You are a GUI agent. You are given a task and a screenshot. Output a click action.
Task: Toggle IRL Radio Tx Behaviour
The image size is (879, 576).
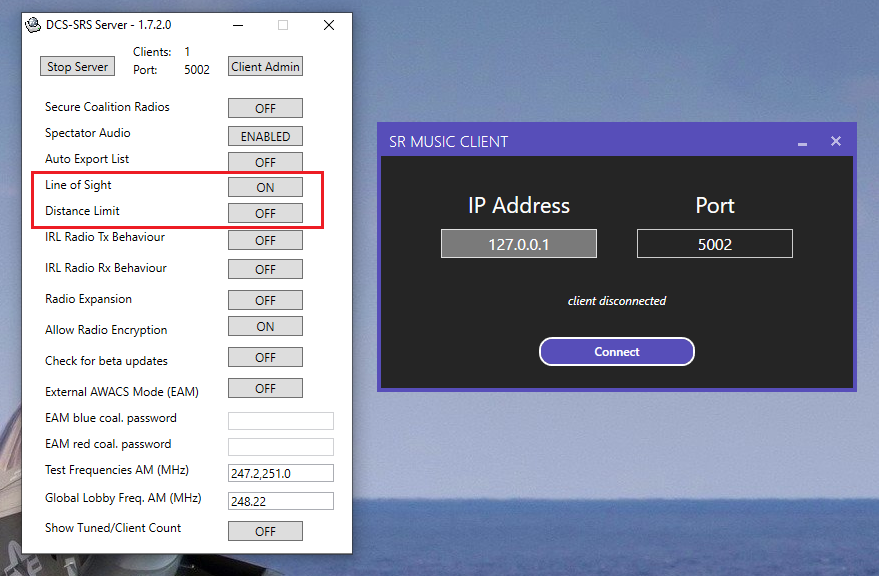pyautogui.click(x=265, y=240)
